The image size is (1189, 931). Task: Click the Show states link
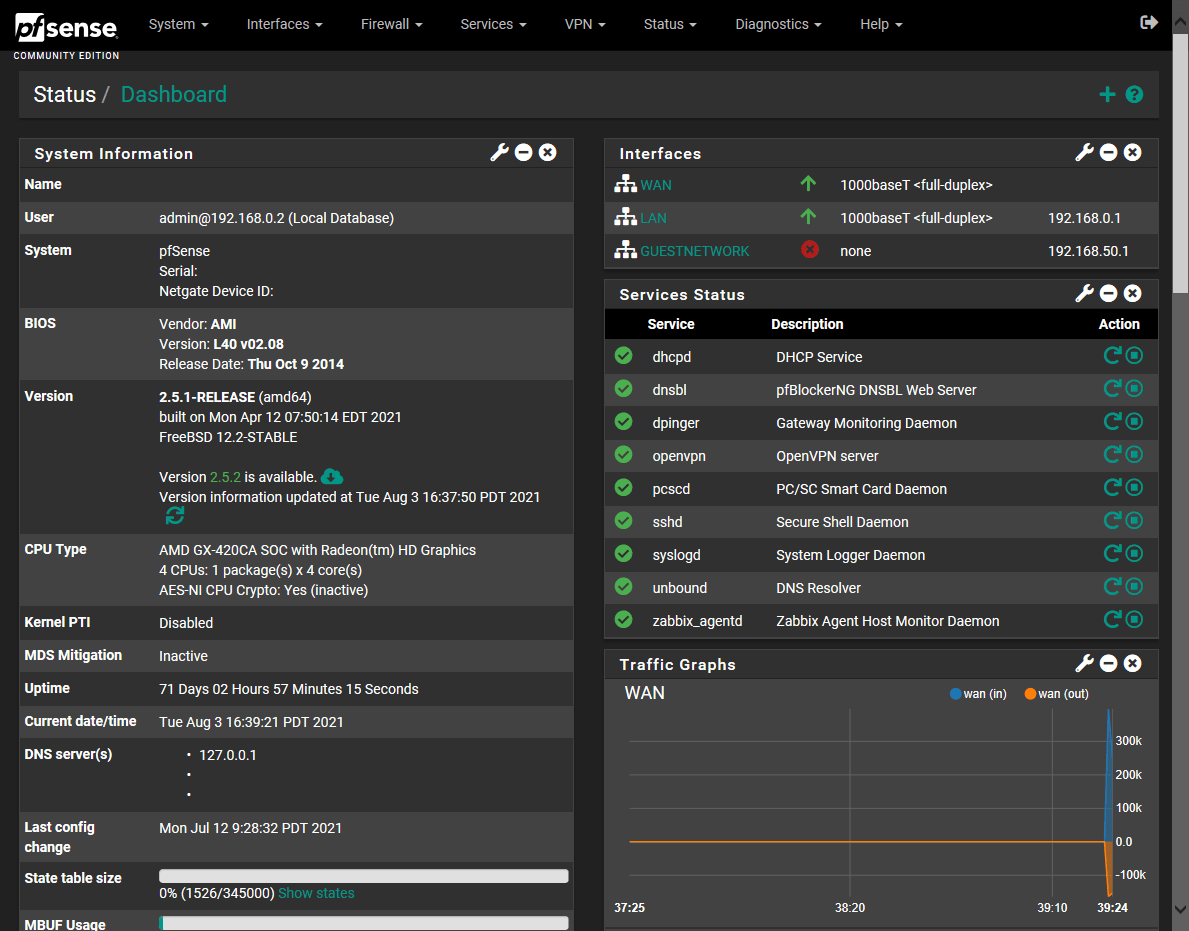coord(316,893)
